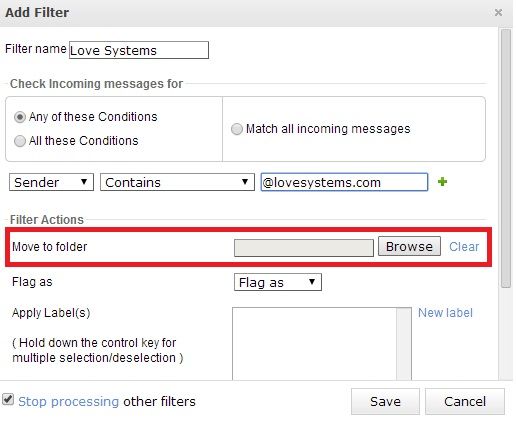Cancel the filter creation
The image size is (516, 424).
[x=465, y=401]
